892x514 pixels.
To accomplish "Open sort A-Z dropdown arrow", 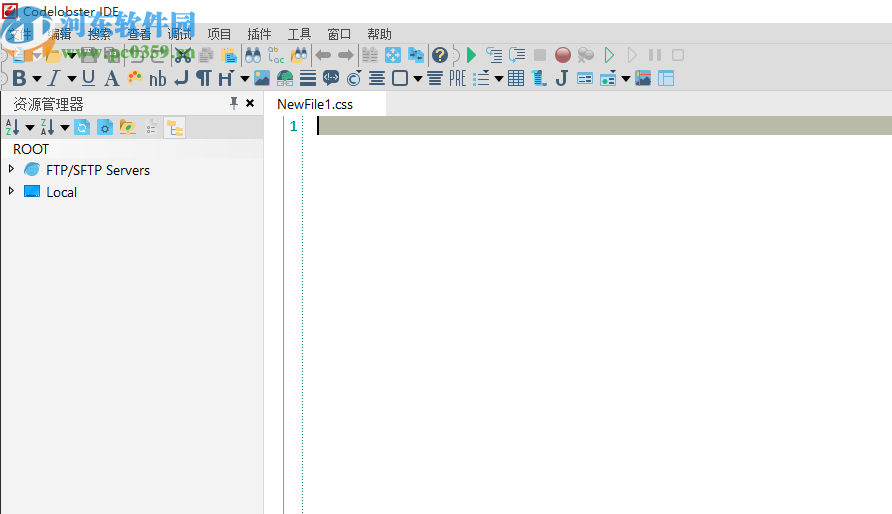I will click(x=30, y=128).
